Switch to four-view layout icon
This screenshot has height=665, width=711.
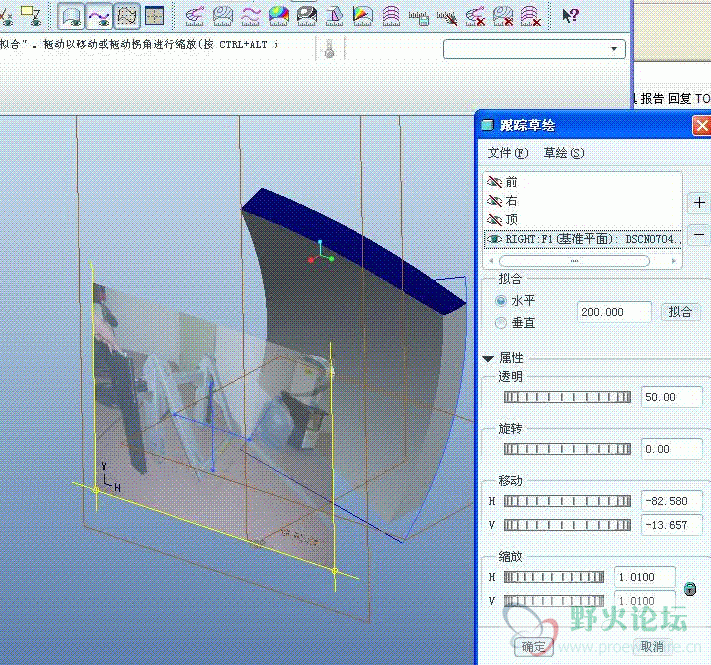(x=155, y=16)
